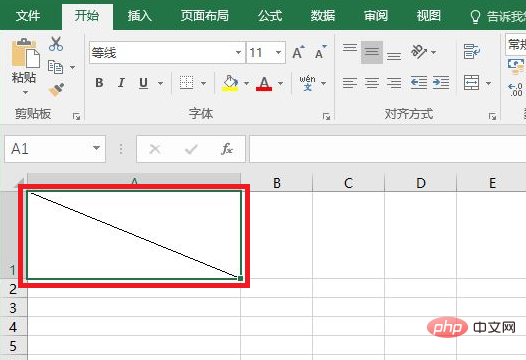Open alignment group dialog launcher
Viewport: 526px width, 360px height.
tap(492, 116)
